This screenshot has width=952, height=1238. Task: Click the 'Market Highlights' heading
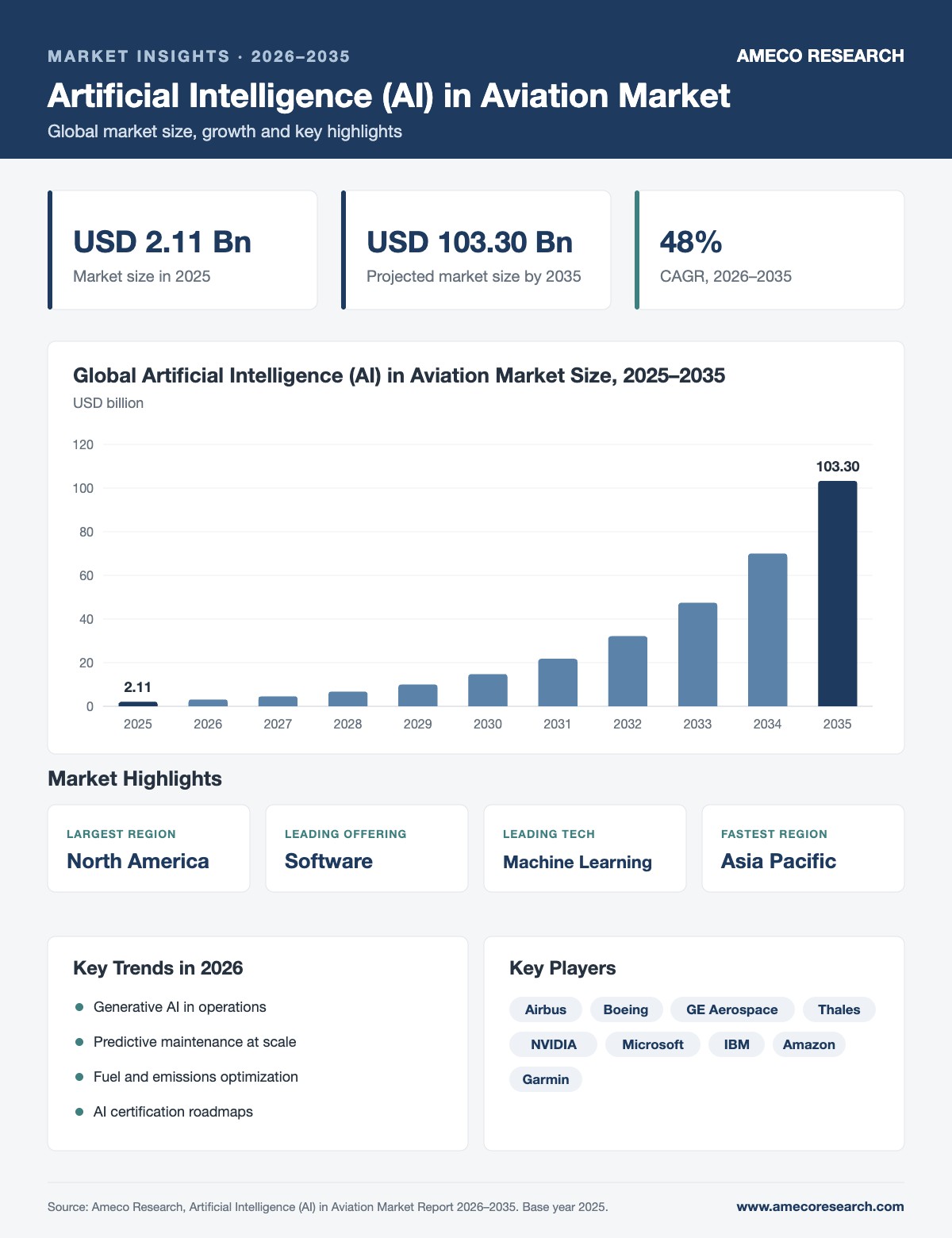coord(135,779)
